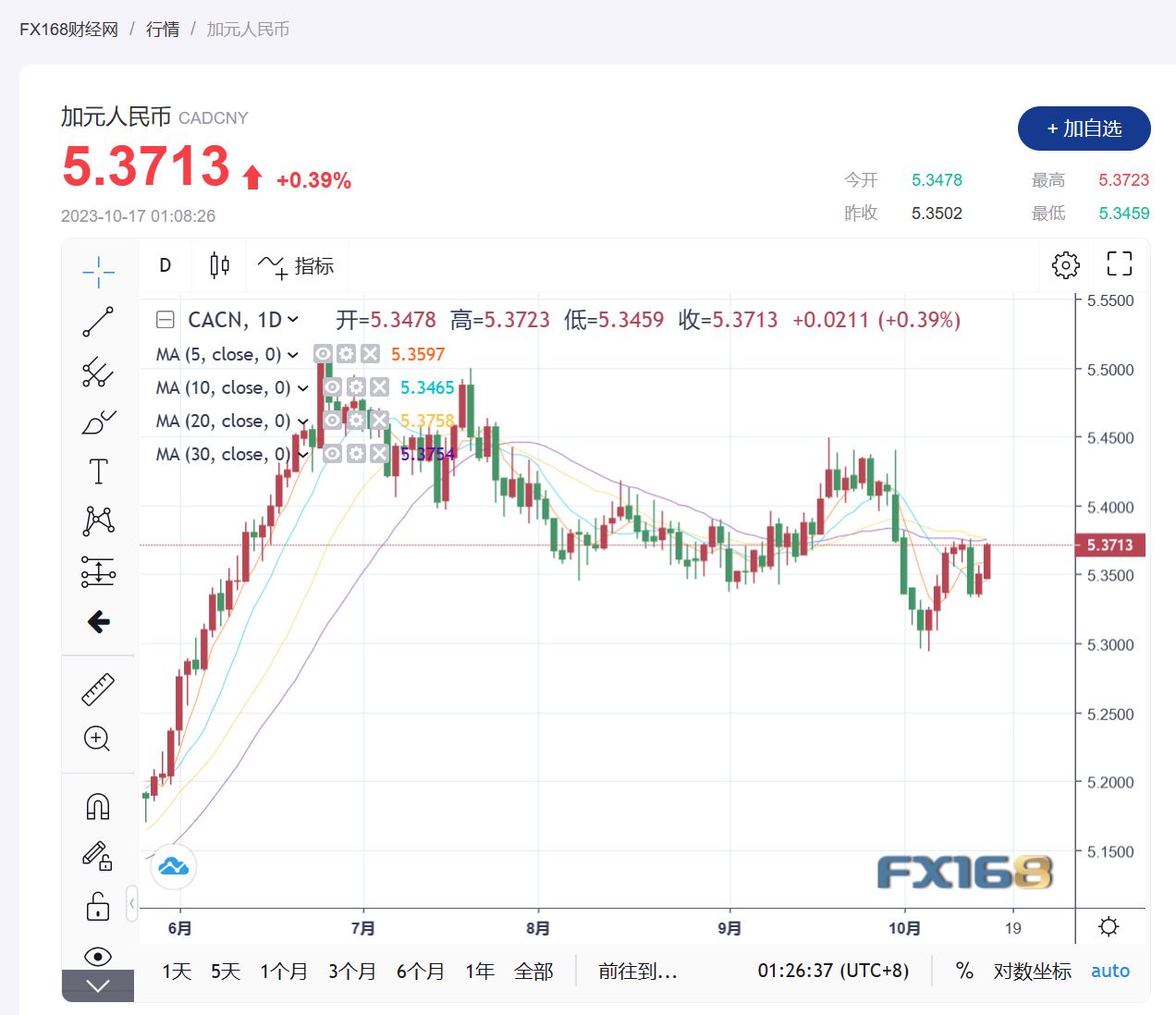Enter fullscreen chart mode
Viewport: 1176px width, 1015px height.
[x=1119, y=264]
